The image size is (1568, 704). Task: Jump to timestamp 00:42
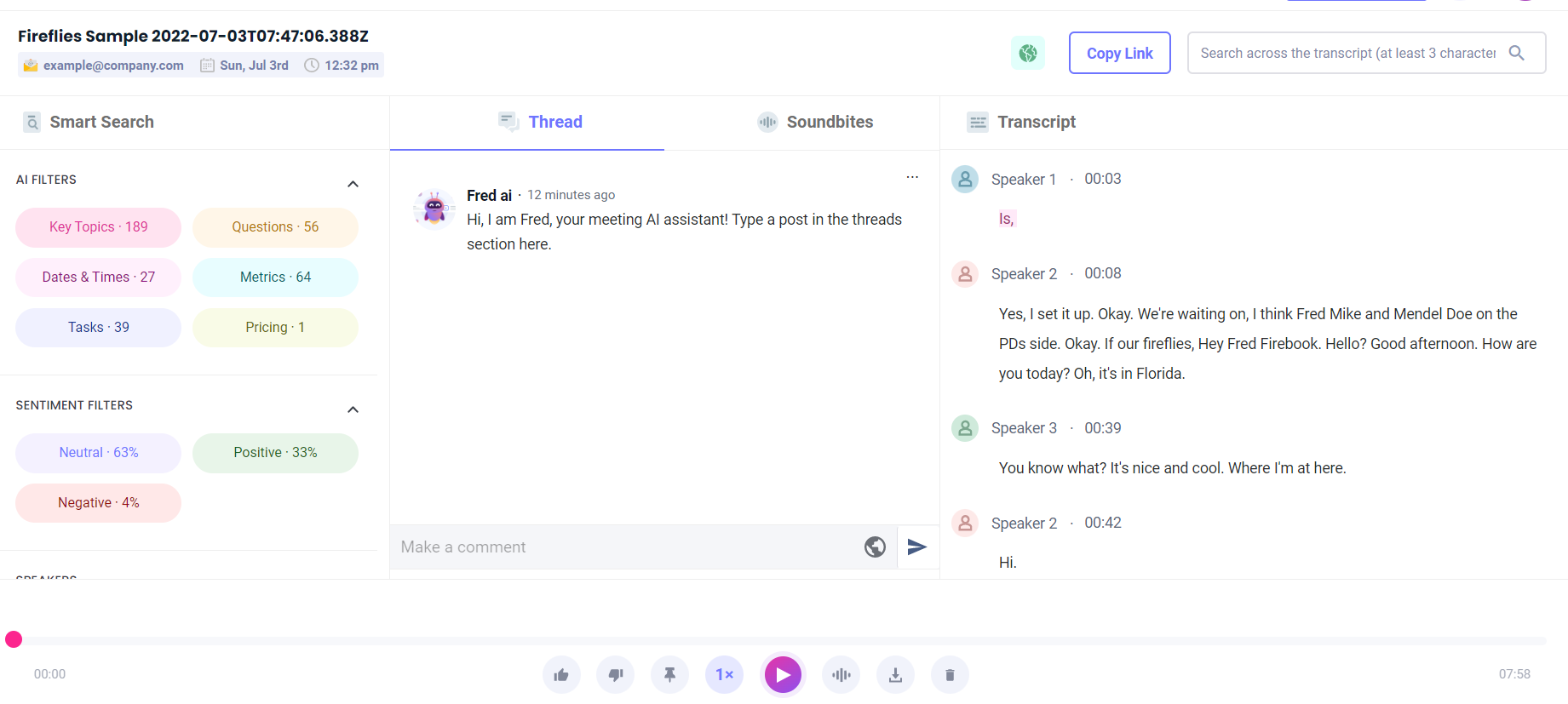click(1103, 523)
